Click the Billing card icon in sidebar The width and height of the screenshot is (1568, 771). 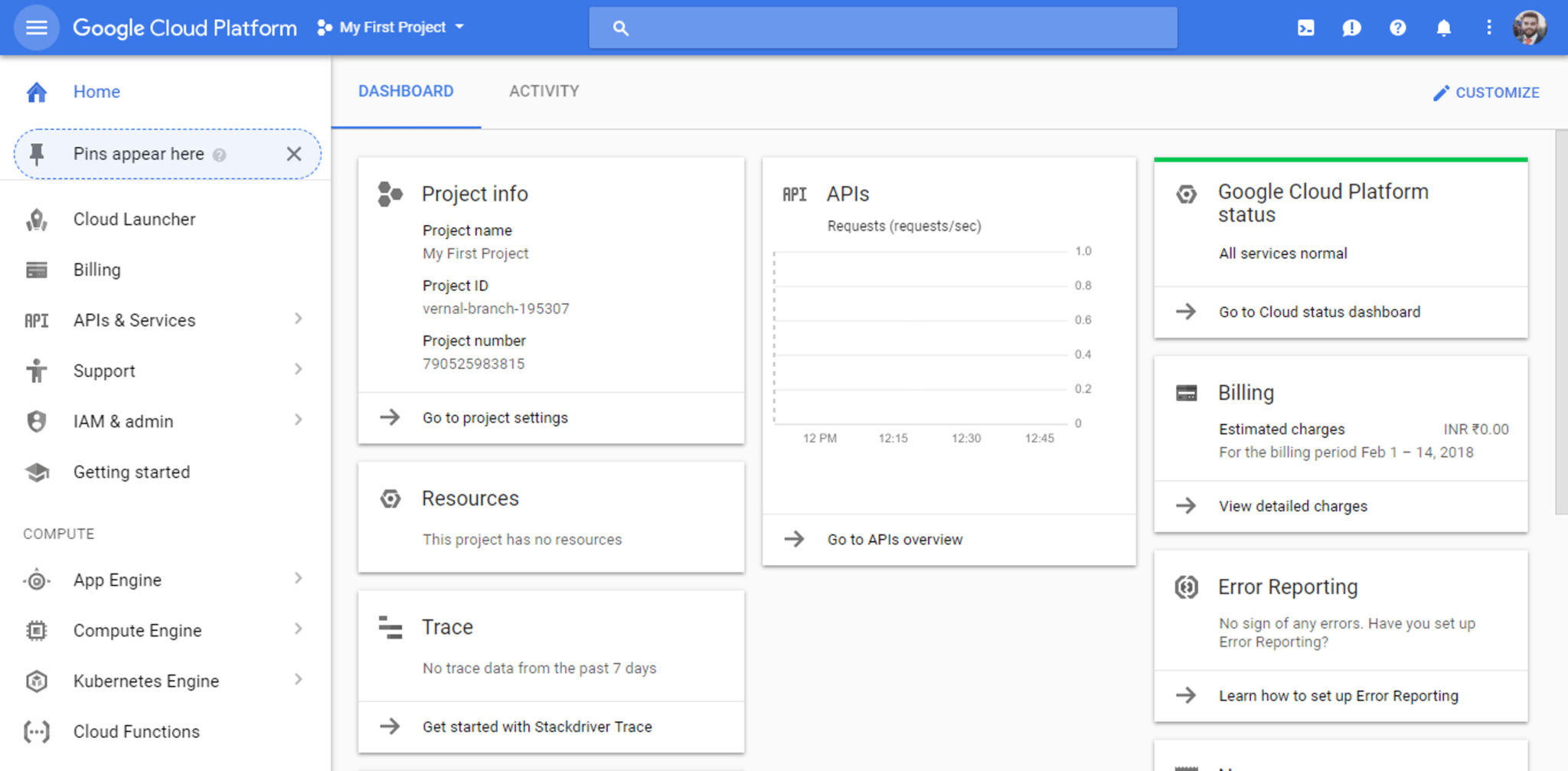tap(37, 270)
